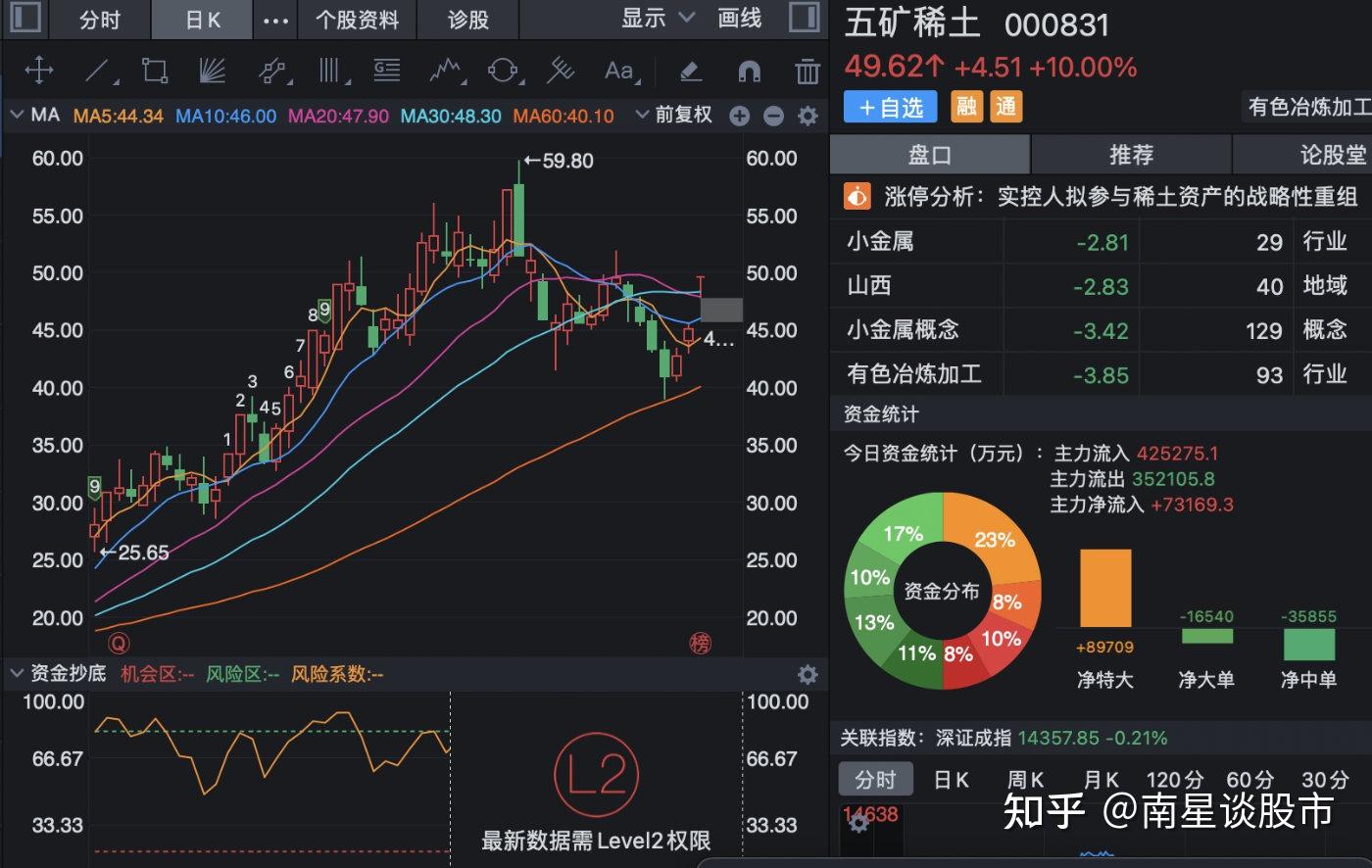Viewport: 1372px width, 868px height.
Task: Switch to the 盘口 tab
Action: click(930, 155)
